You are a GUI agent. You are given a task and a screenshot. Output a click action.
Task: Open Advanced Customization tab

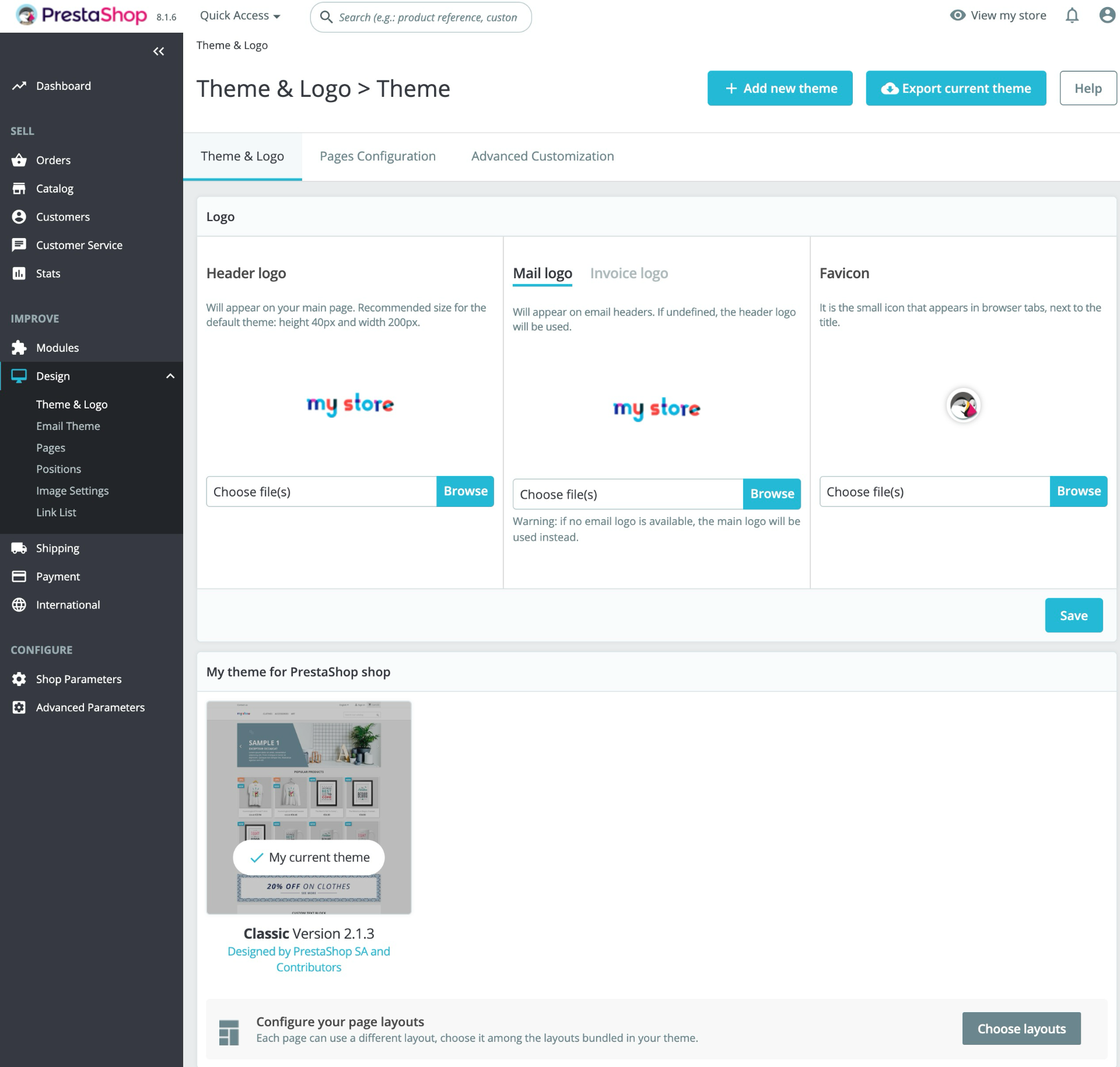coord(542,156)
